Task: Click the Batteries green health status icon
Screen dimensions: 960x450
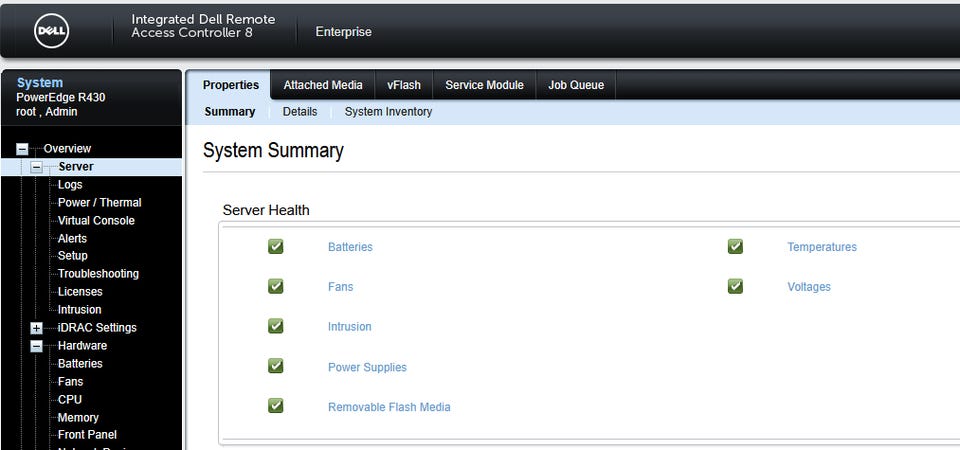Action: pos(276,246)
